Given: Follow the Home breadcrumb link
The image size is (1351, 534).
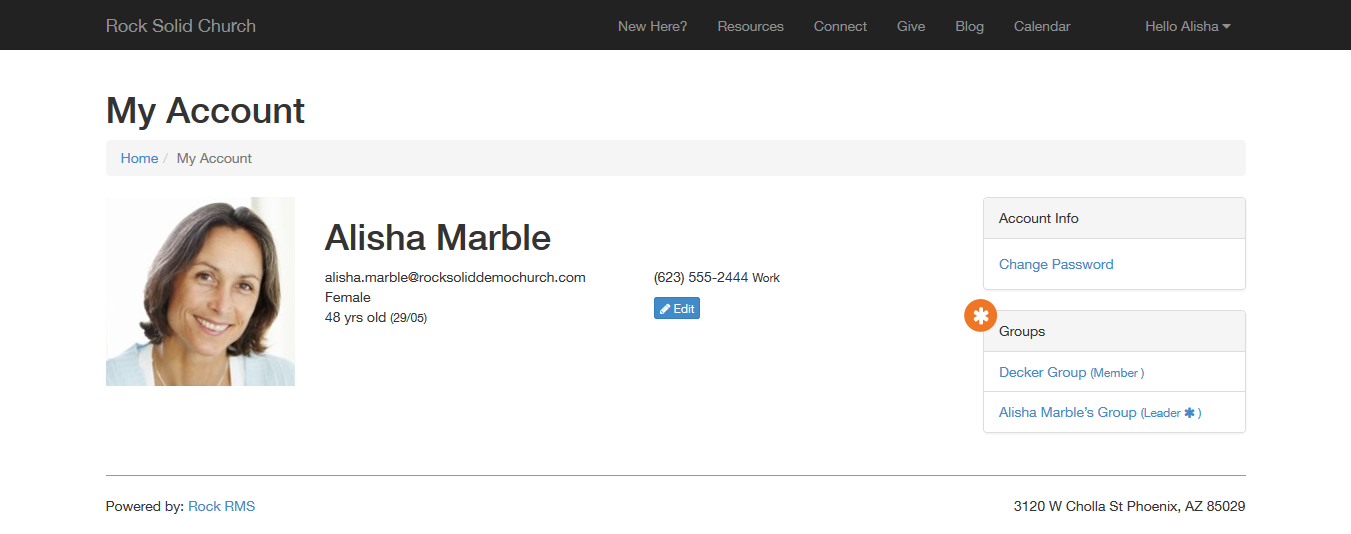Looking at the screenshot, I should tap(139, 158).
